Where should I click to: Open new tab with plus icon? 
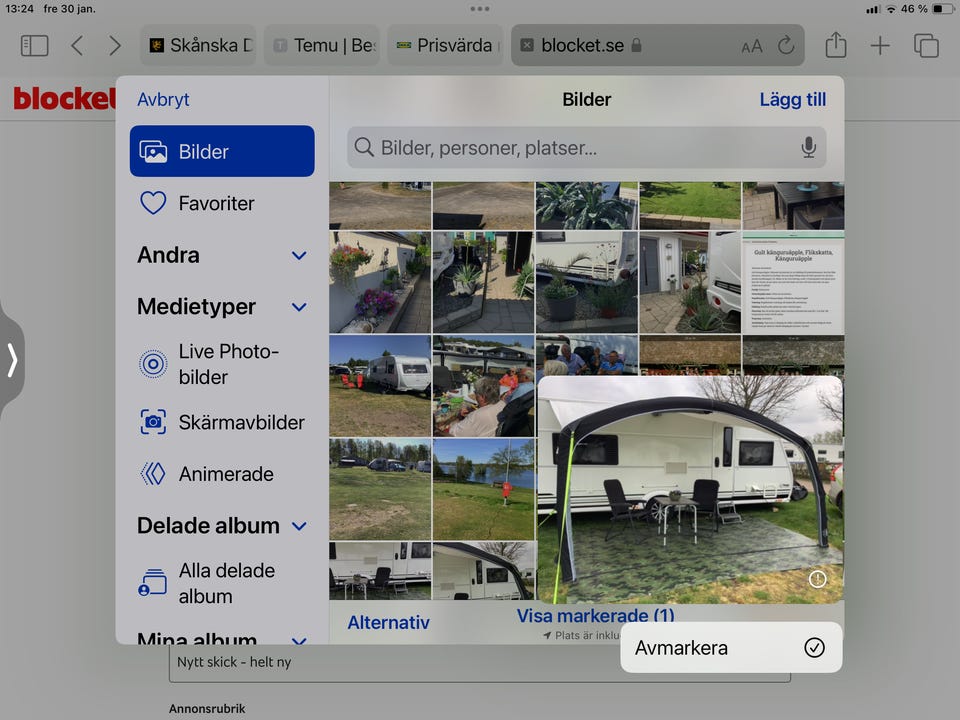880,45
